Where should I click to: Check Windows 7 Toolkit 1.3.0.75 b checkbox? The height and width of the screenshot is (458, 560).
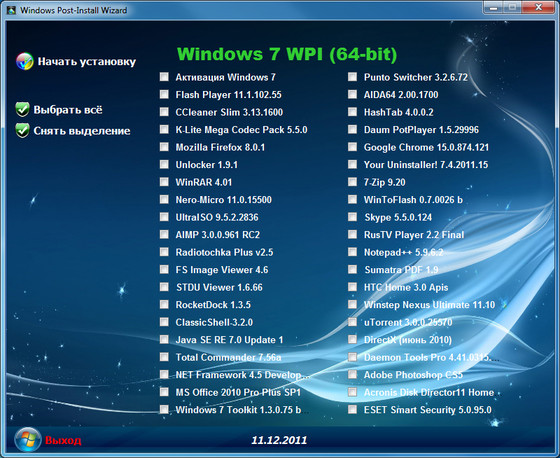point(164,409)
